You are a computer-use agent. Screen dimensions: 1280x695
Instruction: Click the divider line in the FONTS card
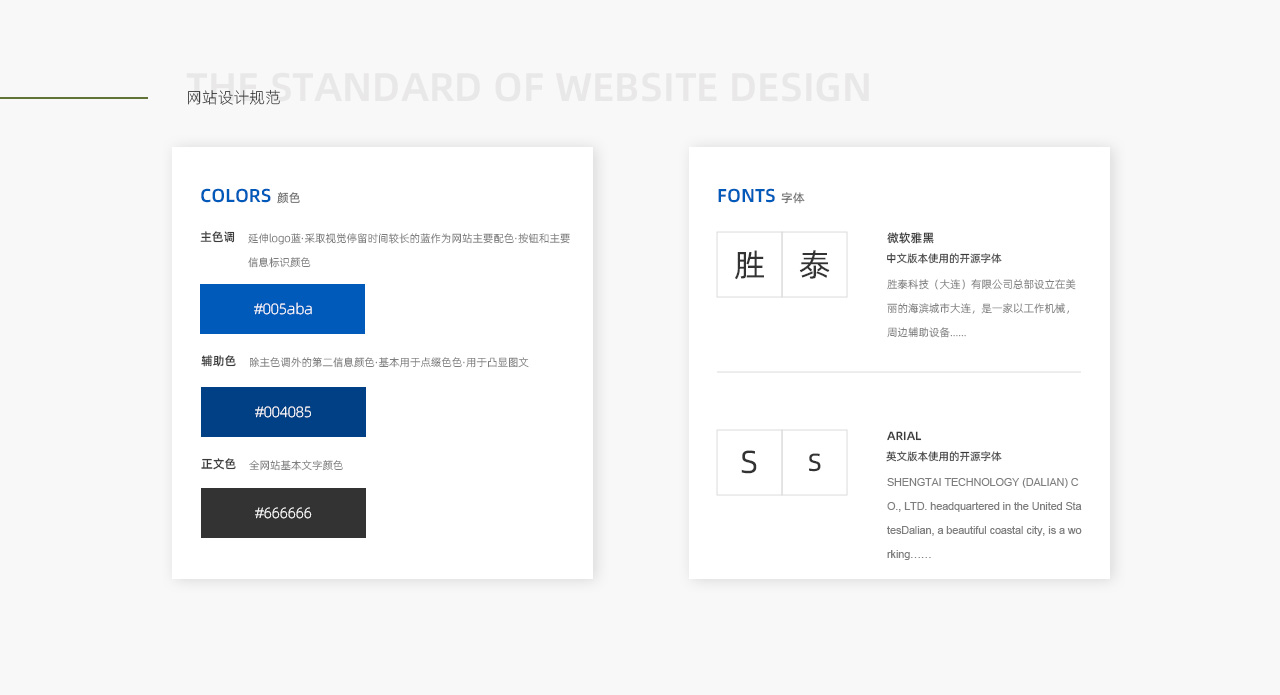click(898, 370)
